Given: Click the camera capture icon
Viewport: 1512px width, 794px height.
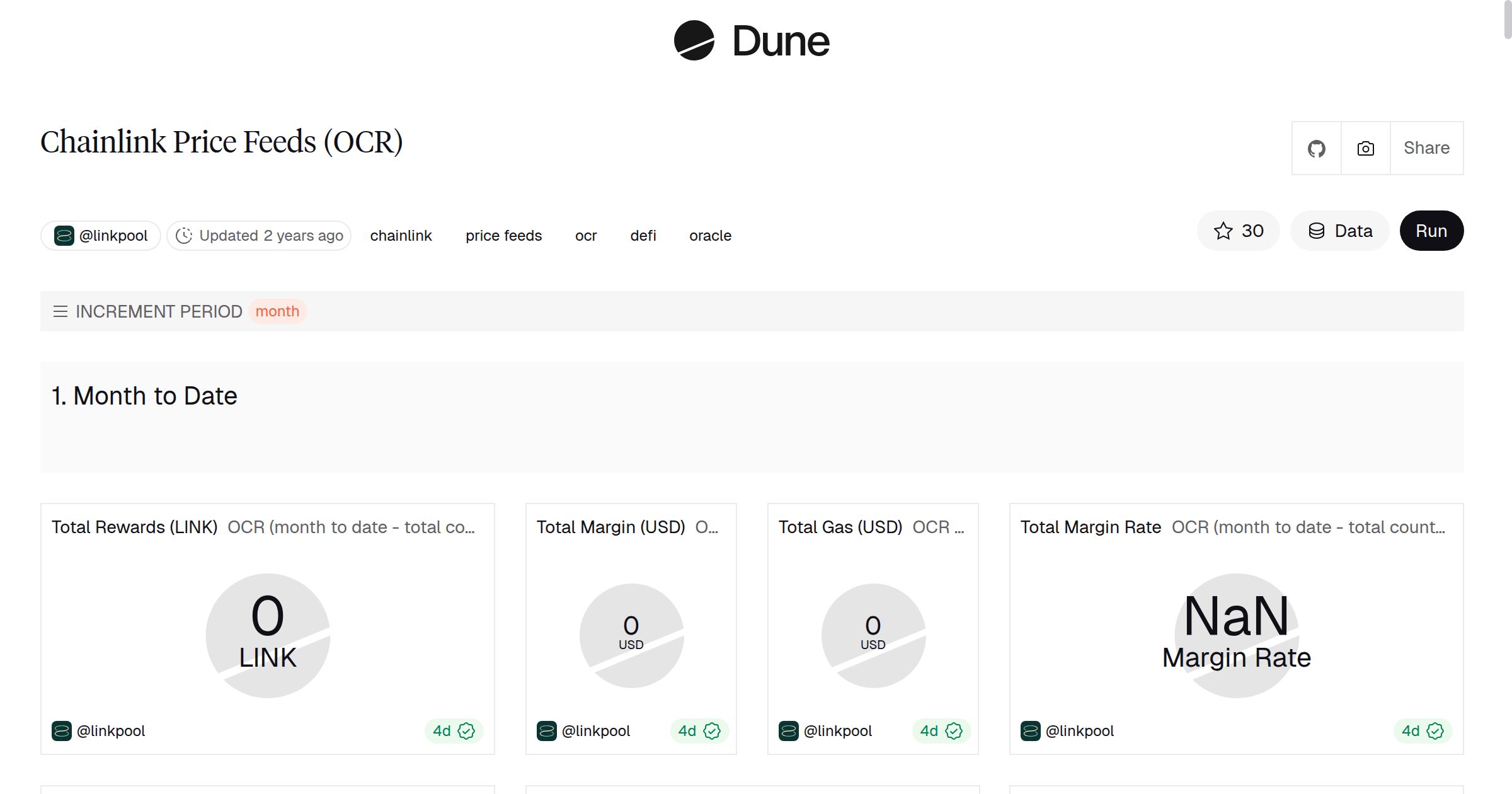Looking at the screenshot, I should (1365, 147).
